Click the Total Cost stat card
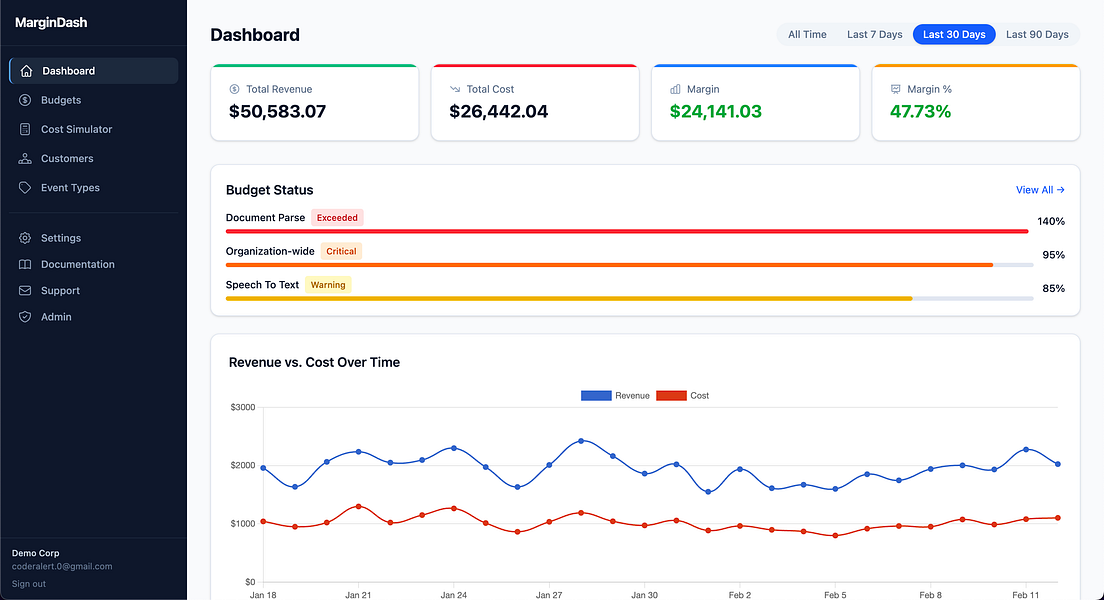Image resolution: width=1104 pixels, height=600 pixels. pyautogui.click(x=535, y=102)
